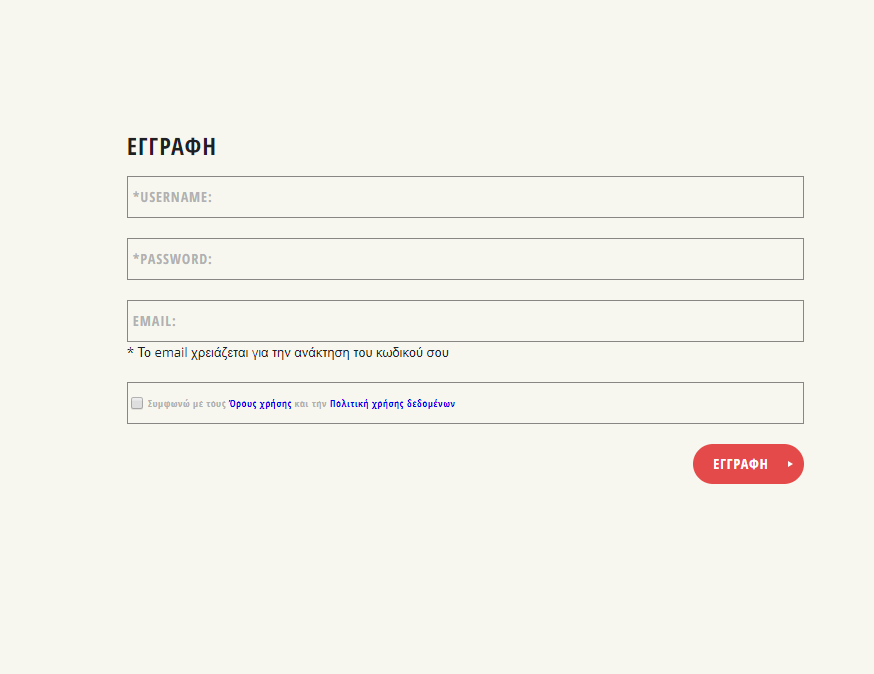Click the right end of the username field
The height and width of the screenshot is (674, 874).
[780, 197]
